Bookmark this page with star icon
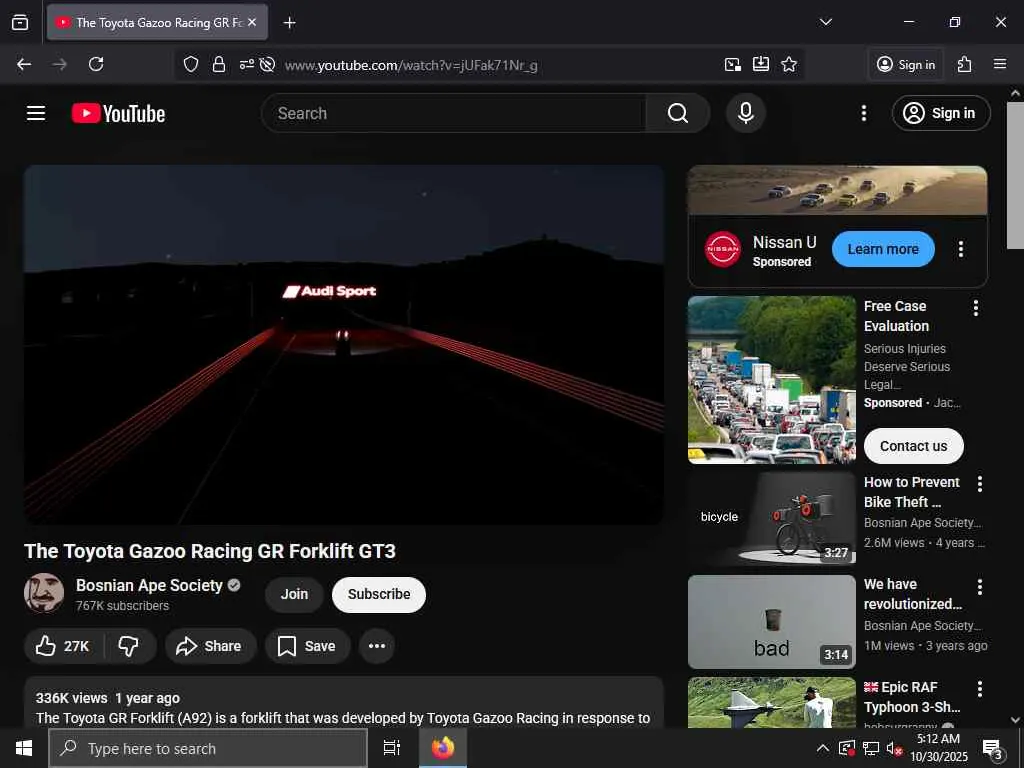The width and height of the screenshot is (1024, 768). (789, 64)
